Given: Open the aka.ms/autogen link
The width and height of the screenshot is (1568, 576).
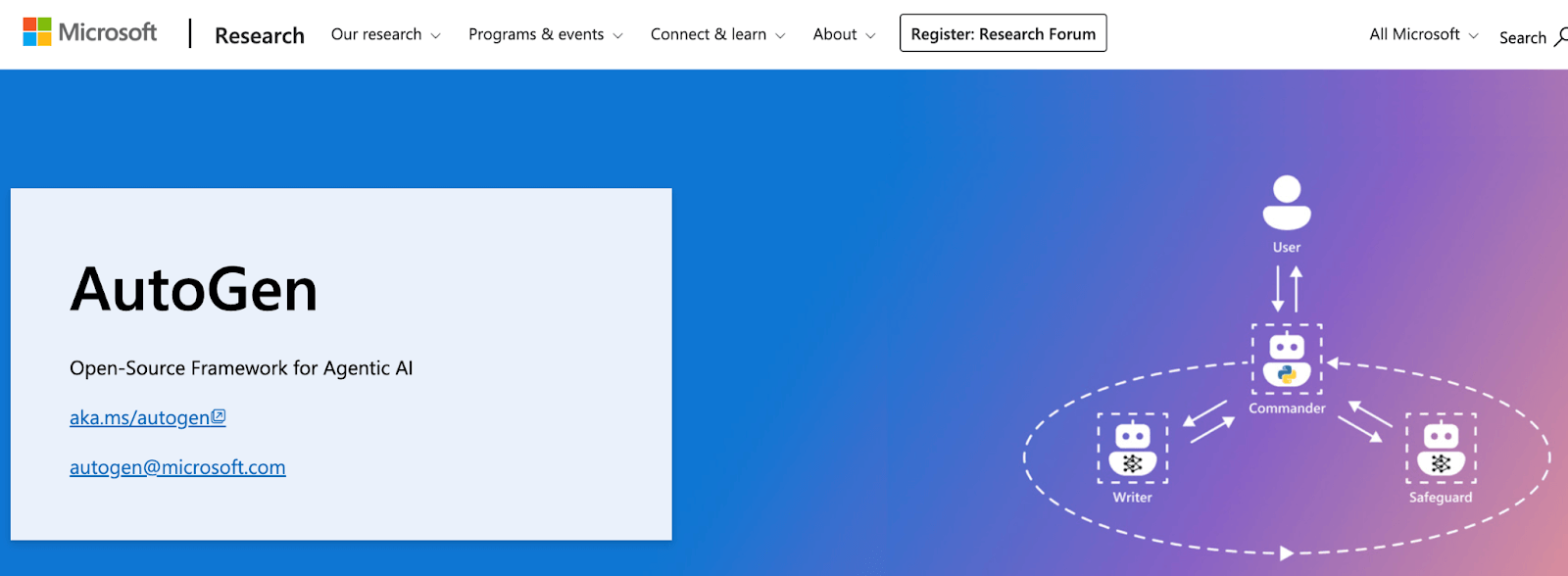Looking at the screenshot, I should point(139,418).
